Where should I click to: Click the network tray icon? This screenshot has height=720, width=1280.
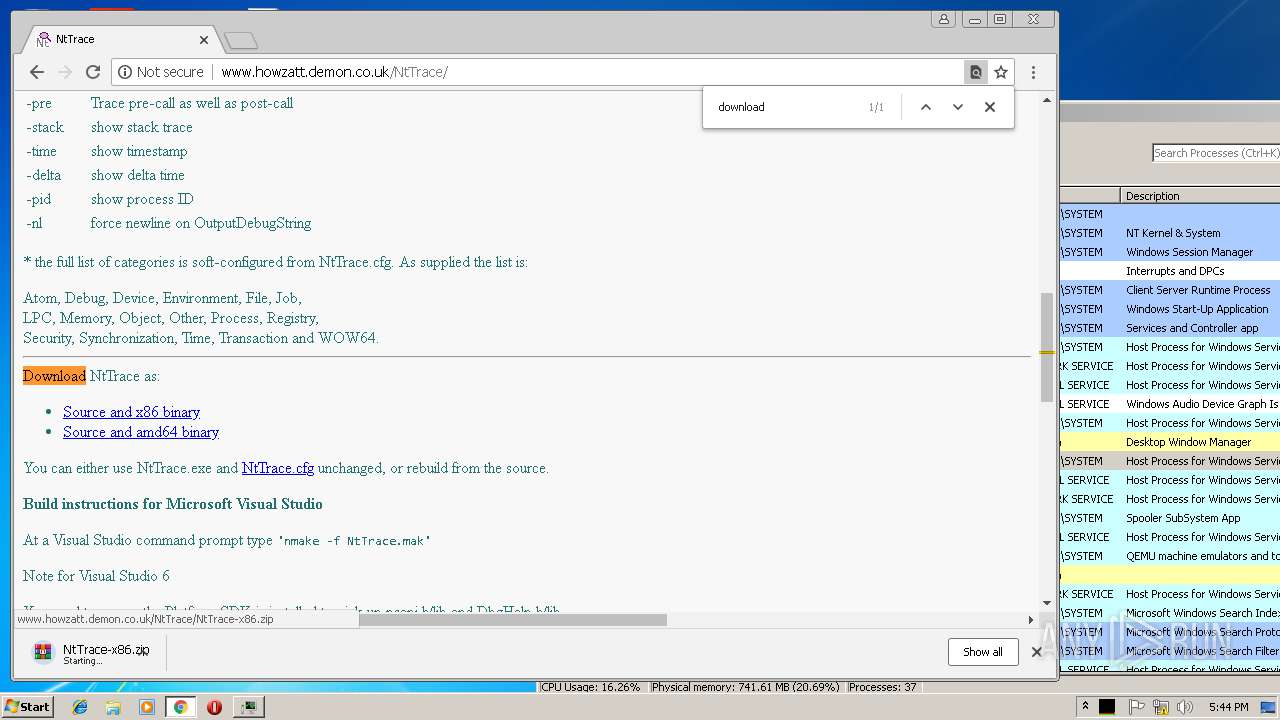tap(1161, 707)
